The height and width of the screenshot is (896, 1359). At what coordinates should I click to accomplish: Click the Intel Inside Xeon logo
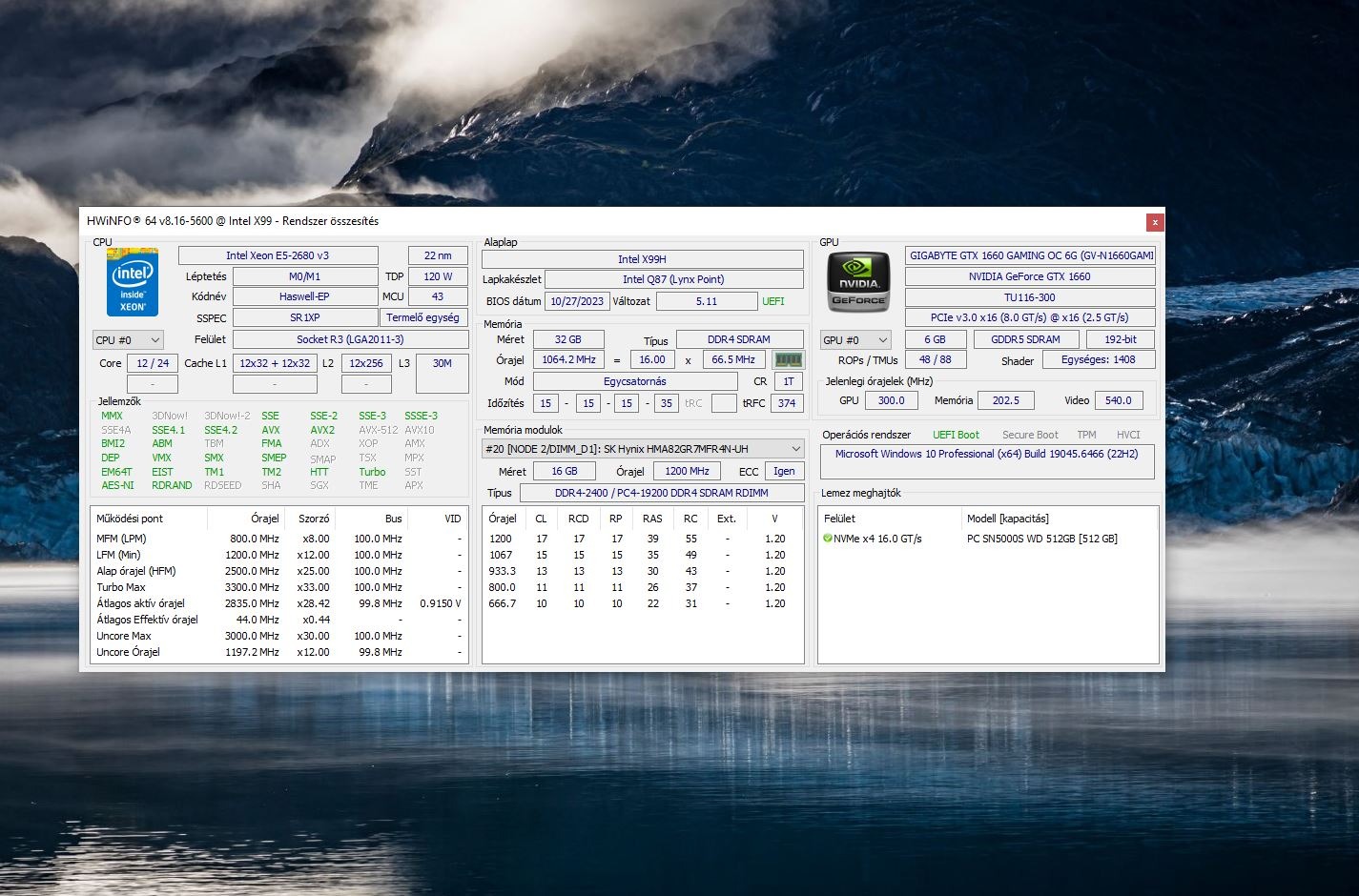coord(133,282)
